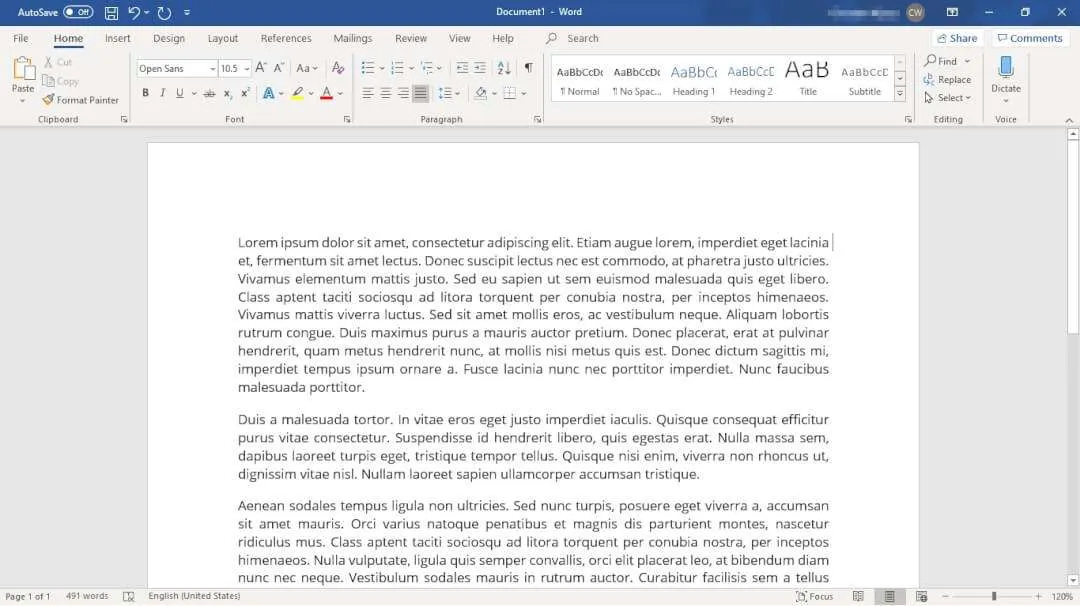Screen dimensions: 1080x606
Task: Open the spelling proofing status icon
Action: tap(128, 596)
